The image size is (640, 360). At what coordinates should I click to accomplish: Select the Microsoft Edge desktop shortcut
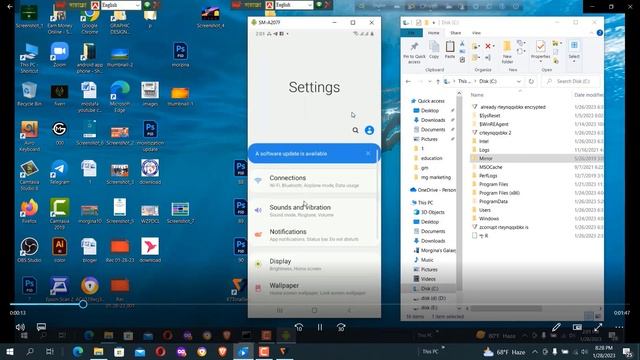[120, 97]
